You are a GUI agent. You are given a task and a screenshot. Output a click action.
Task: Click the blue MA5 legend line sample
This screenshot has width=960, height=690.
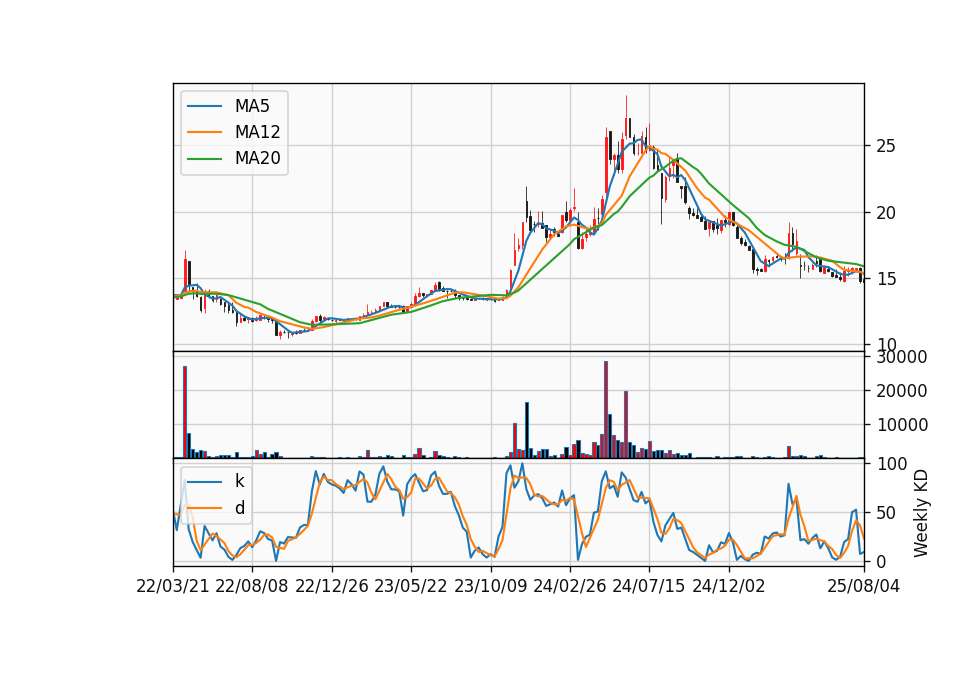click(204, 106)
